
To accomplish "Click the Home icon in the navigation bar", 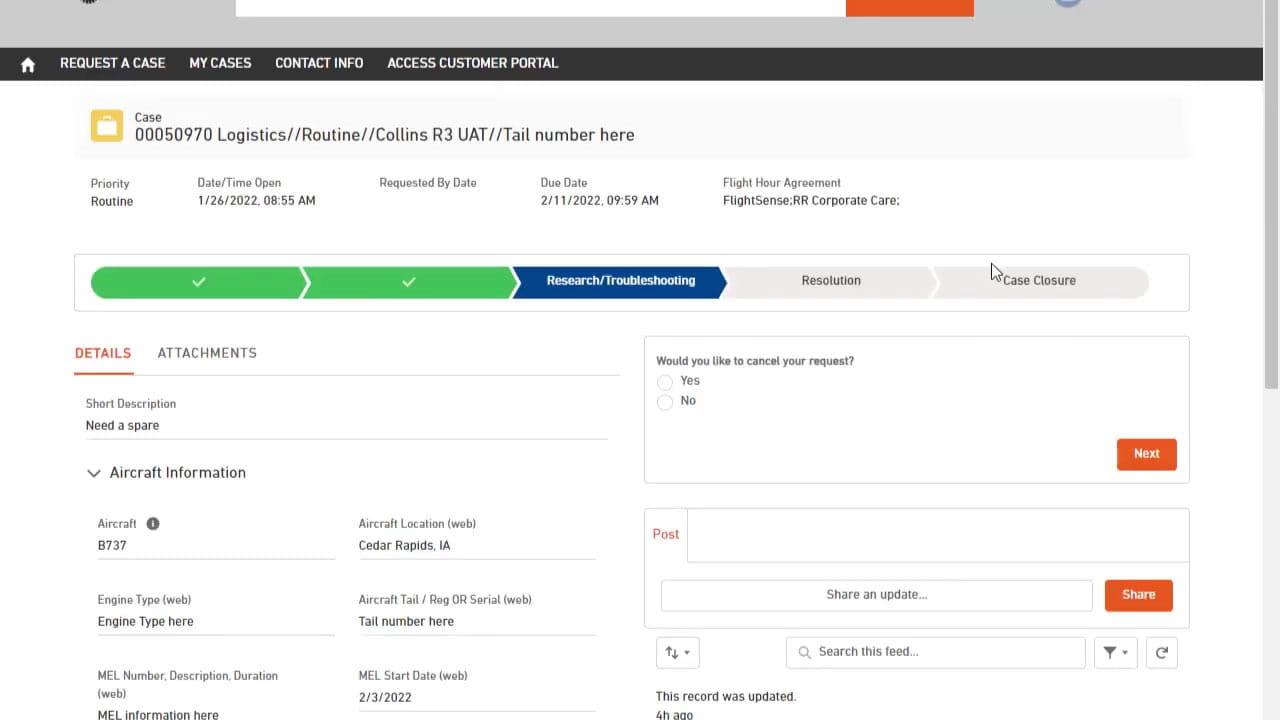I will pos(27,63).
